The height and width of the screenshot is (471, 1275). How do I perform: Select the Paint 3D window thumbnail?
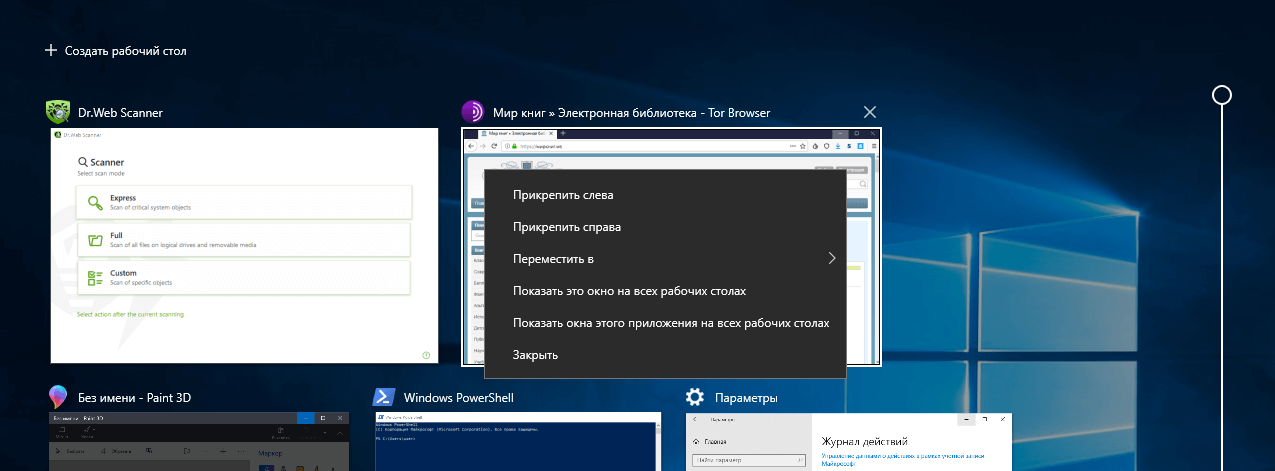pos(200,441)
